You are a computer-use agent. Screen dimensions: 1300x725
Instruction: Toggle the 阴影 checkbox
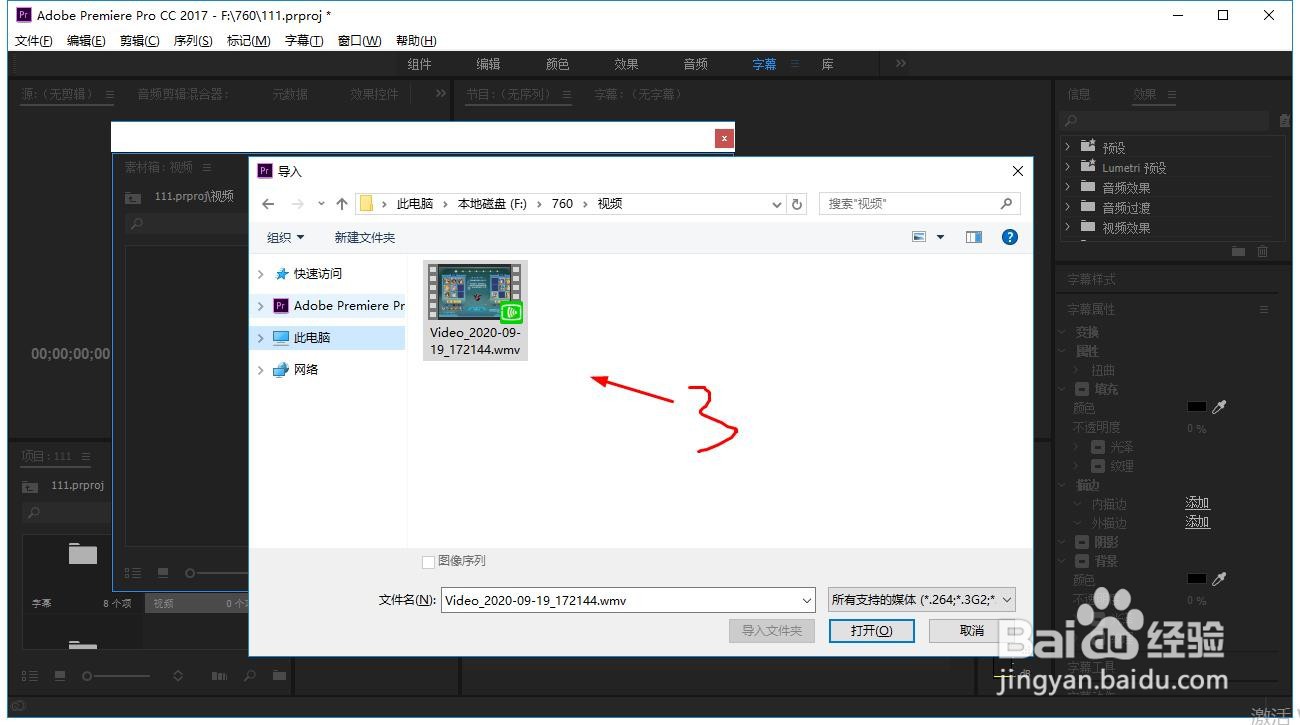[x=1082, y=542]
